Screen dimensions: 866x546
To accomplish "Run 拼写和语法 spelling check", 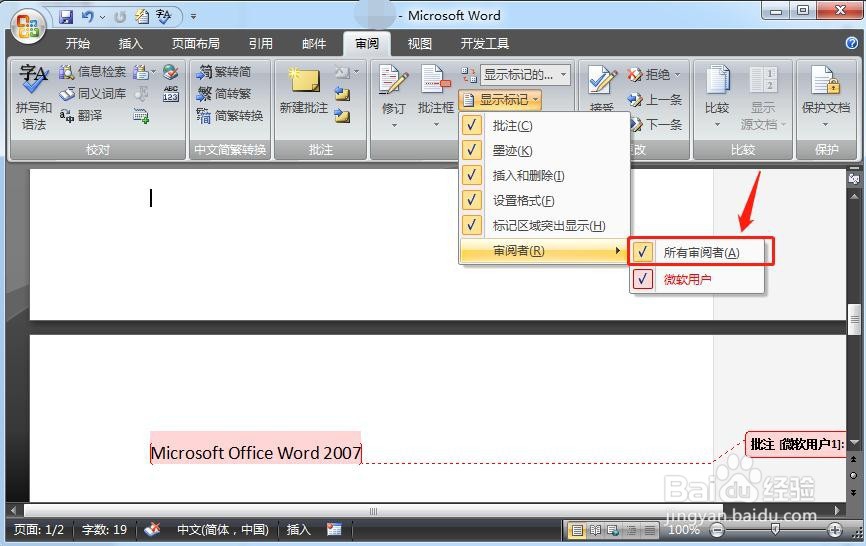I will click(34, 98).
